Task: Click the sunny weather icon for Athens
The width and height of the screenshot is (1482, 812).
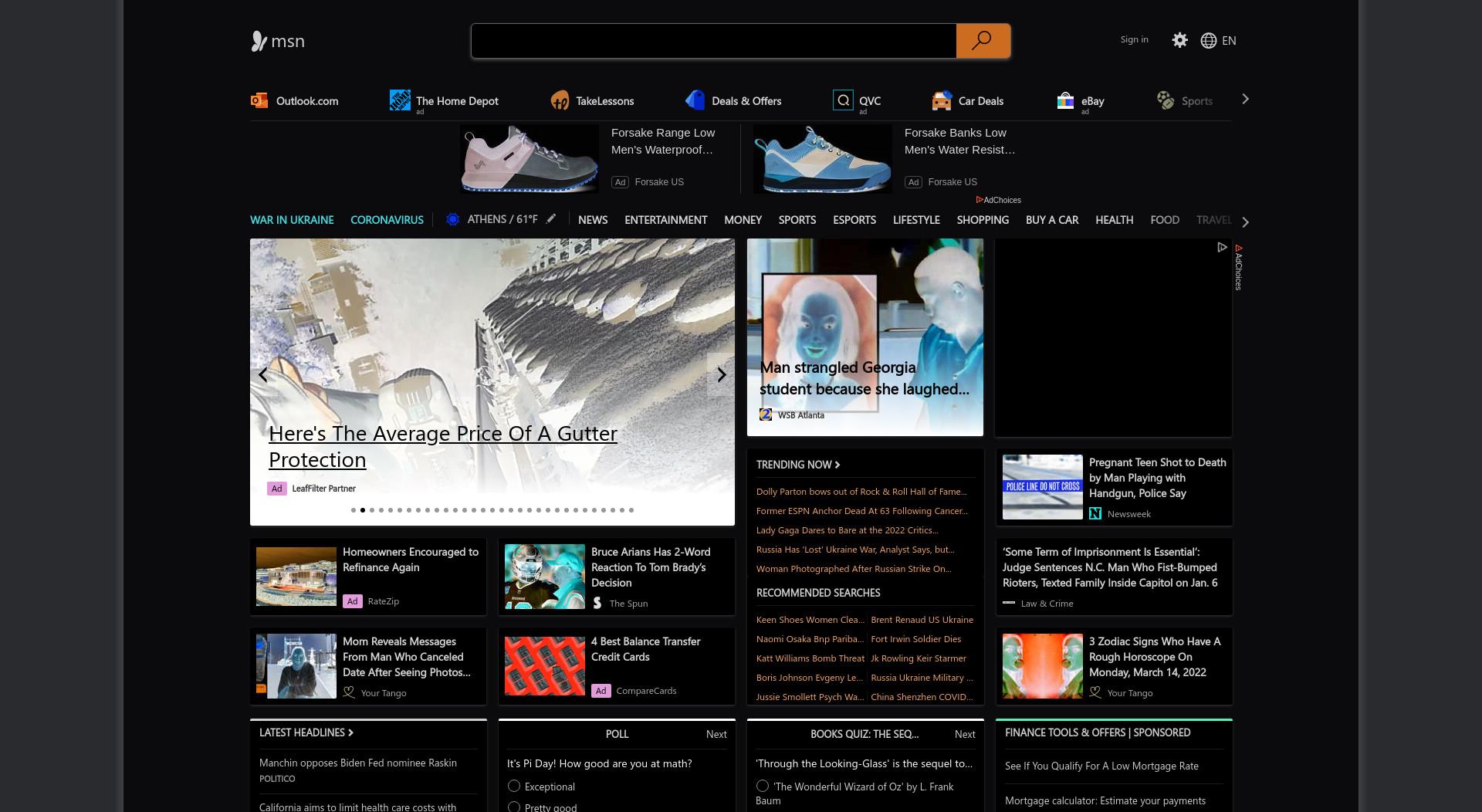Action: (x=453, y=219)
